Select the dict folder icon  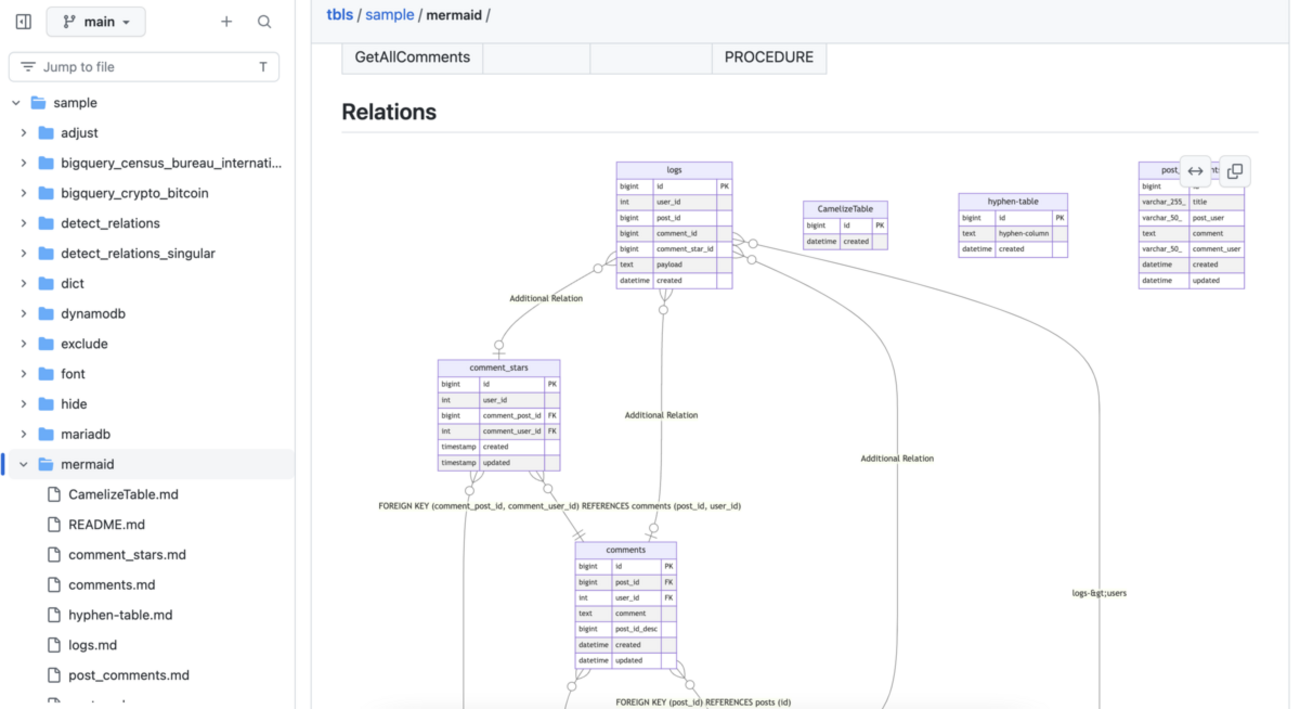click(46, 284)
